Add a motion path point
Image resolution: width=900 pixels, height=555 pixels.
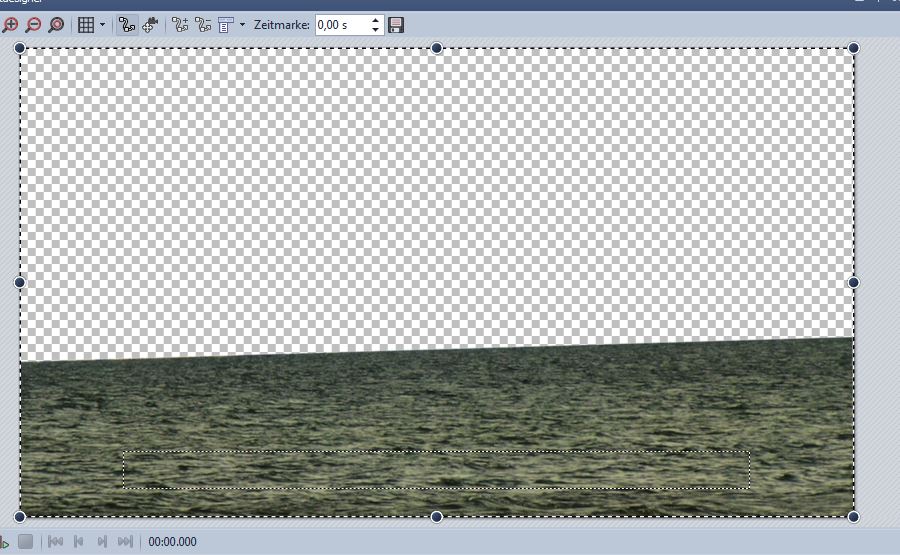(x=180, y=25)
